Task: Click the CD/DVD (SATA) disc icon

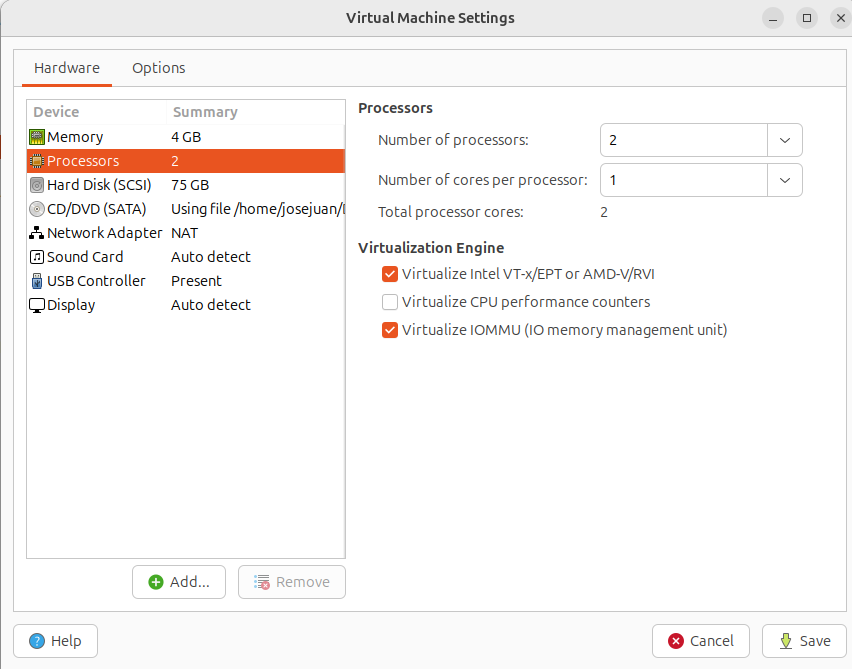Action: point(35,208)
